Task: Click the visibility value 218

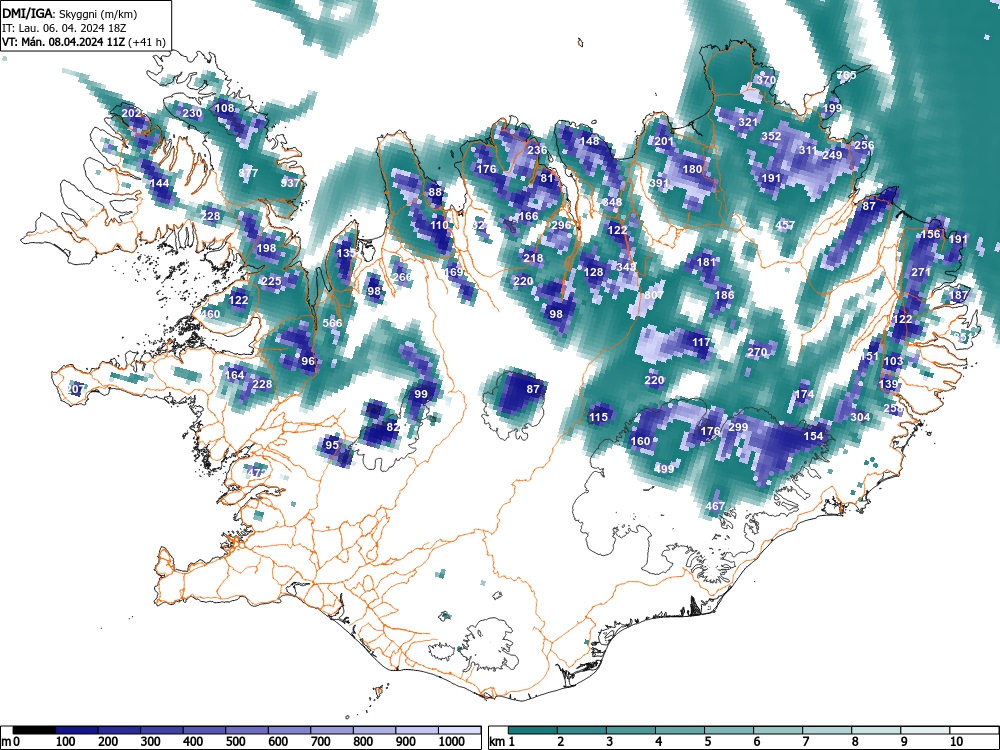Action: click(533, 258)
